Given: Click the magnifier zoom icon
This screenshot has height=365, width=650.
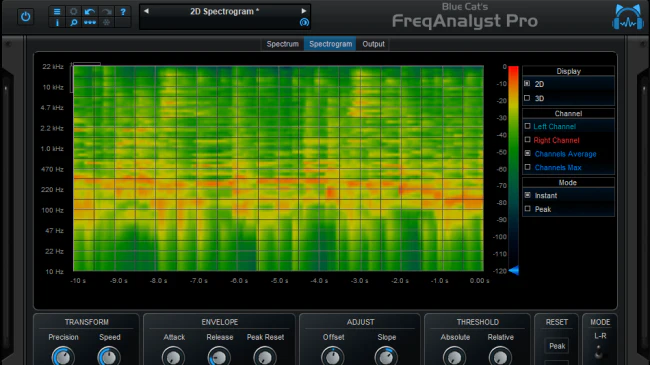Looking at the screenshot, I should pos(73,22).
